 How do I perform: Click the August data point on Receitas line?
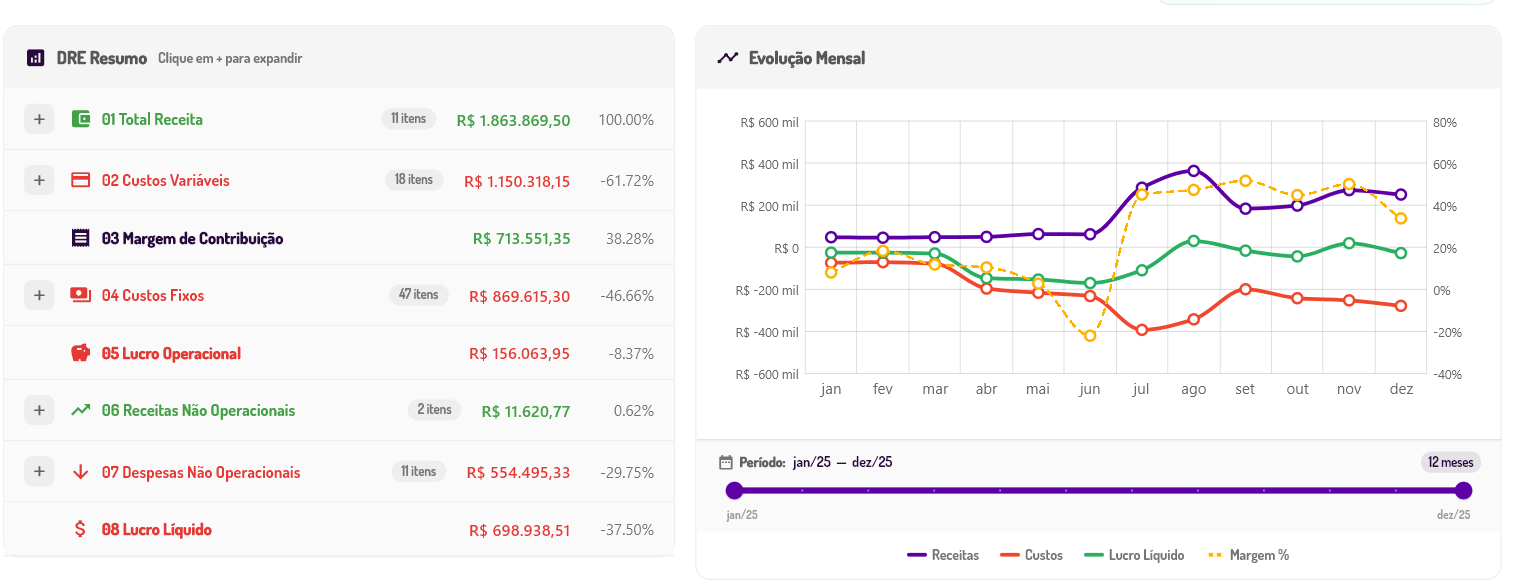pyautogui.click(x=1193, y=171)
